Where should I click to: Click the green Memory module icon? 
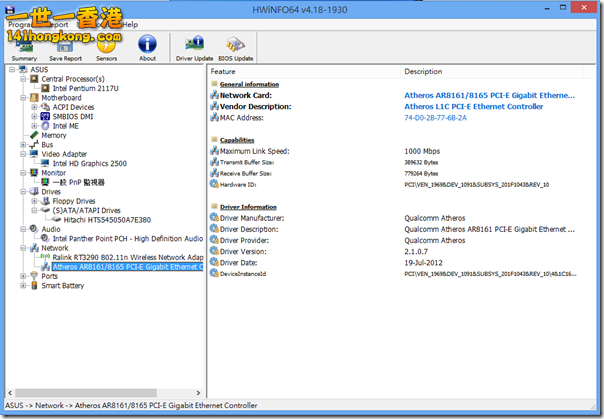[34, 135]
